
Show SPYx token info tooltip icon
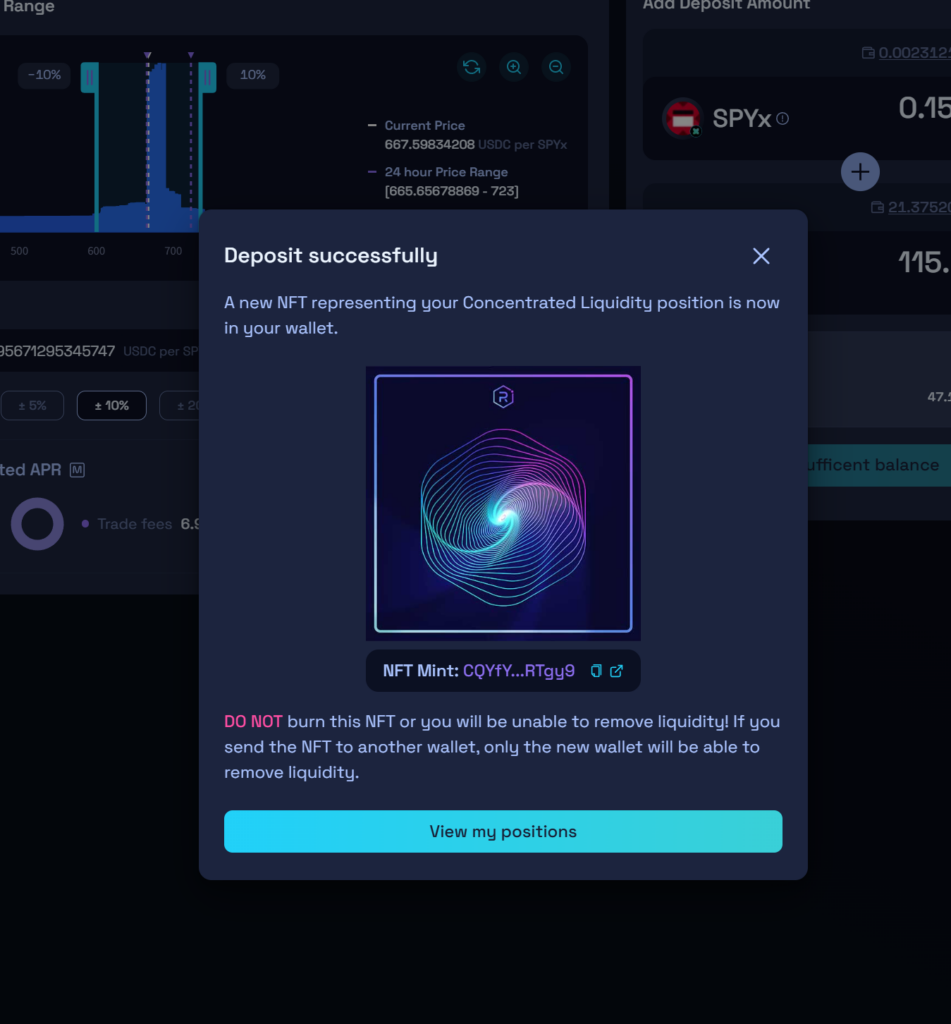tap(783, 118)
